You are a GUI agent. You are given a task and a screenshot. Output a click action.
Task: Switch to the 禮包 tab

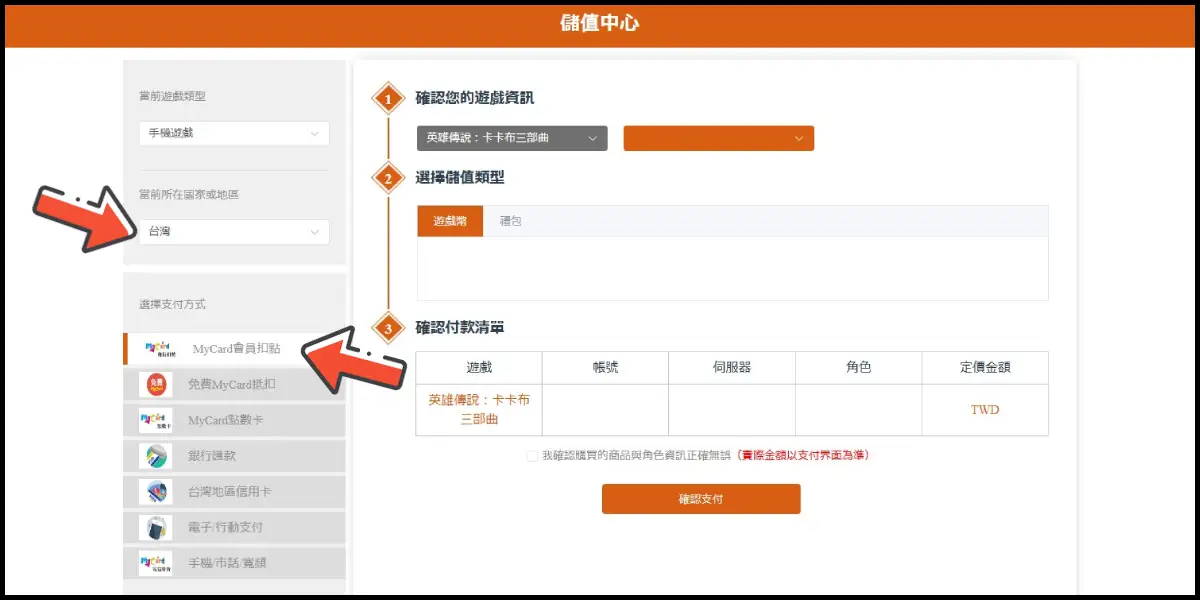pos(510,221)
